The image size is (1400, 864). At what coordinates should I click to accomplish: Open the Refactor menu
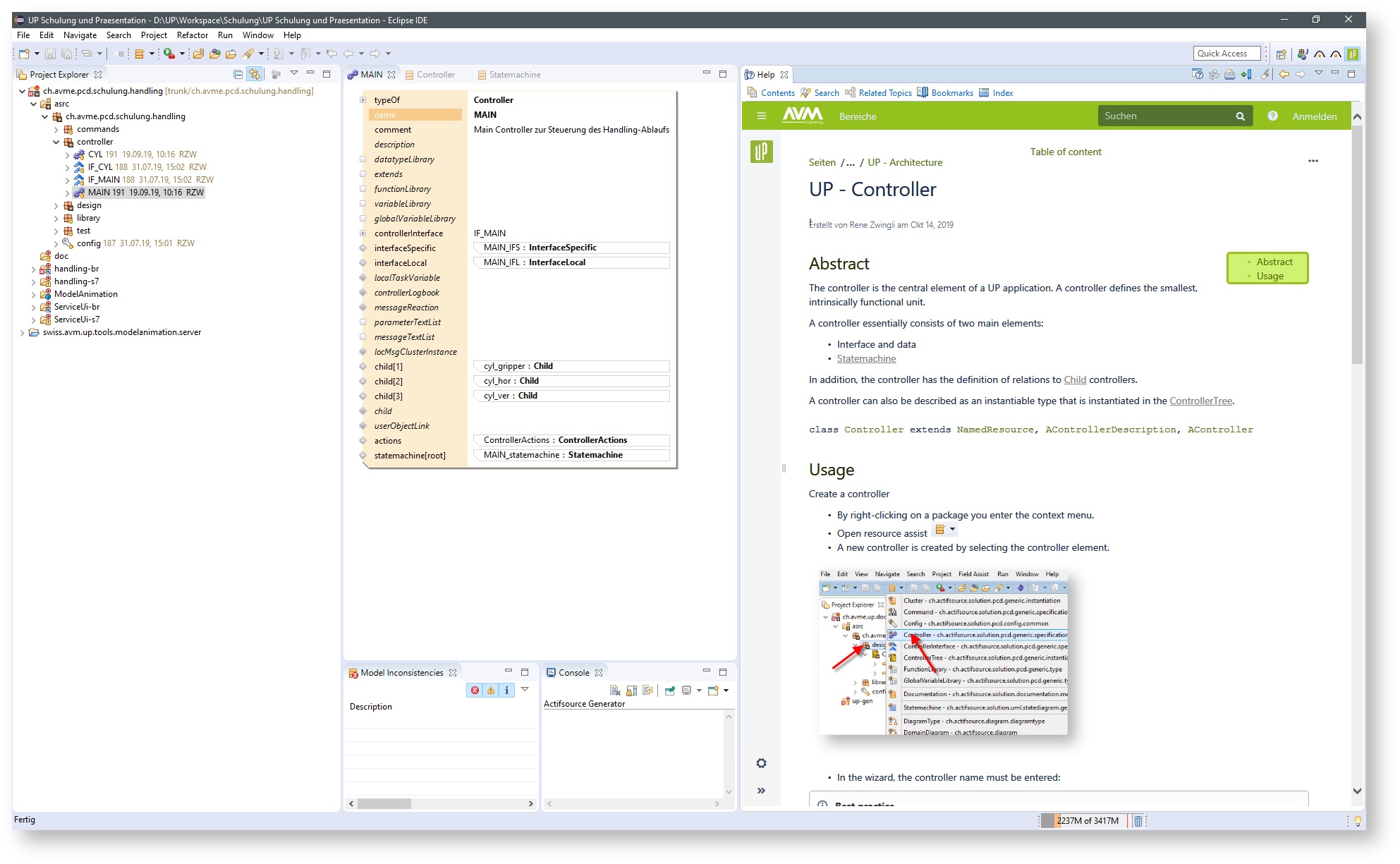pos(192,35)
